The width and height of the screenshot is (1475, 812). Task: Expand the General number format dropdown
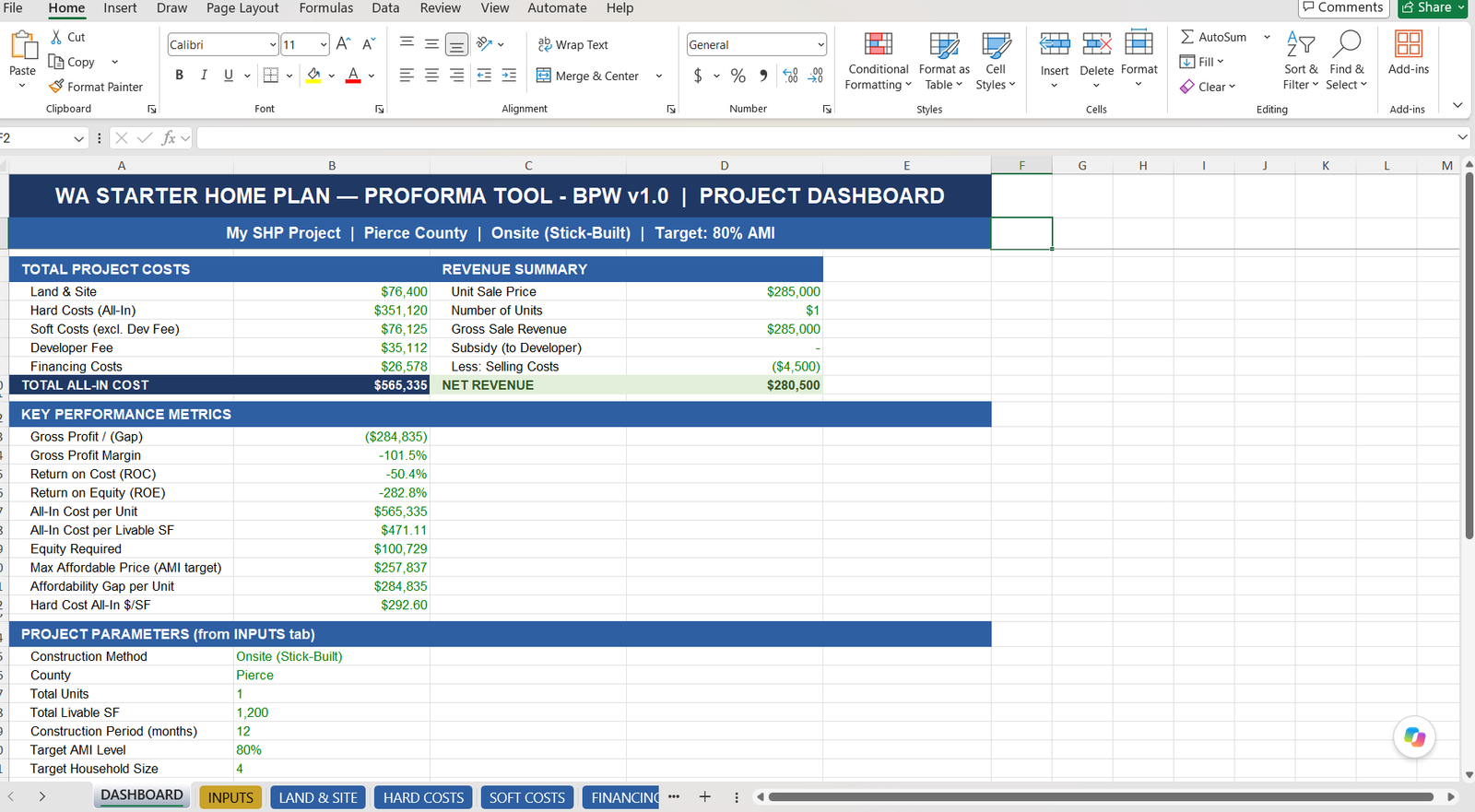[x=820, y=44]
